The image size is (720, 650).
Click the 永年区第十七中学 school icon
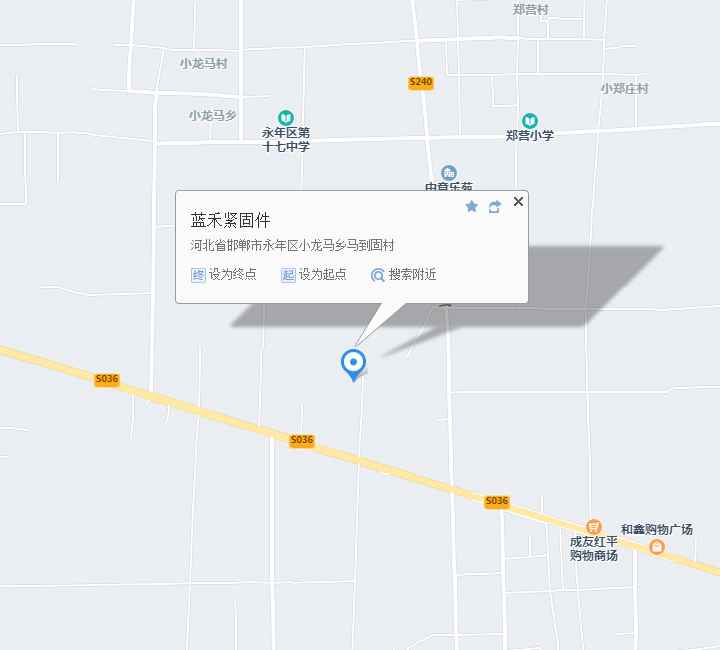286,118
